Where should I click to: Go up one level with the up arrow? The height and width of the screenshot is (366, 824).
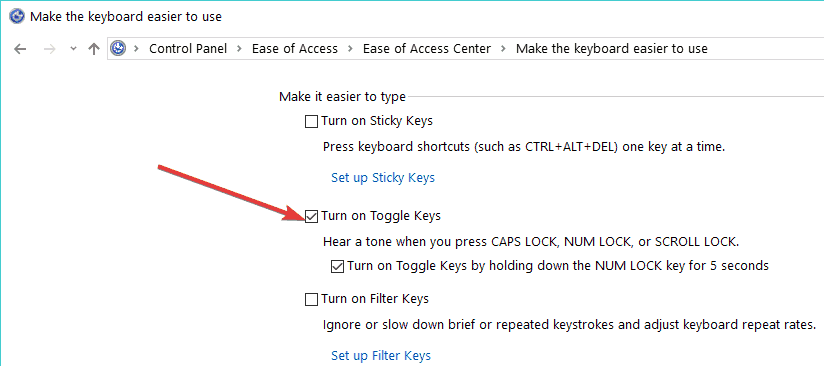click(x=94, y=49)
